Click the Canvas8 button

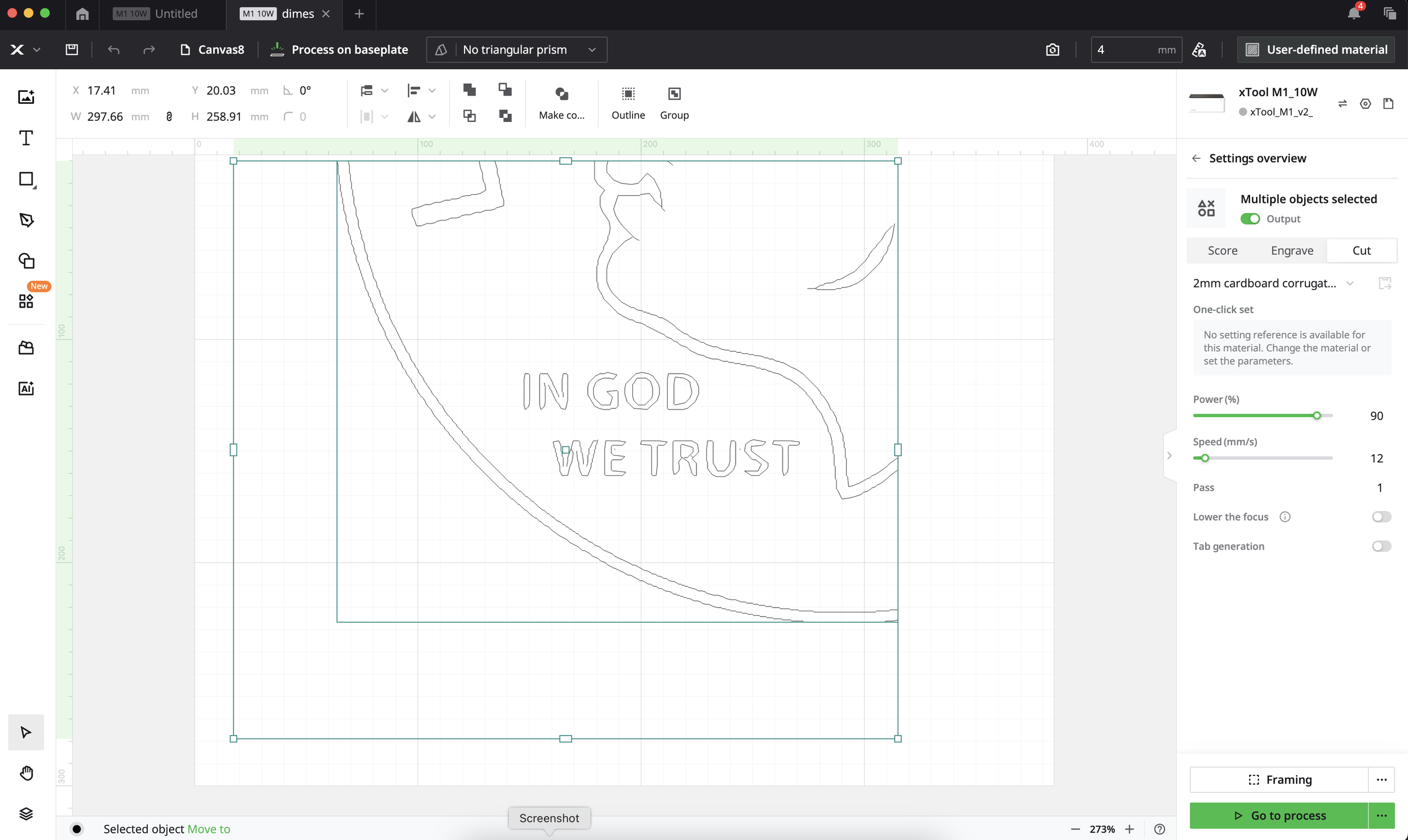[x=212, y=50]
